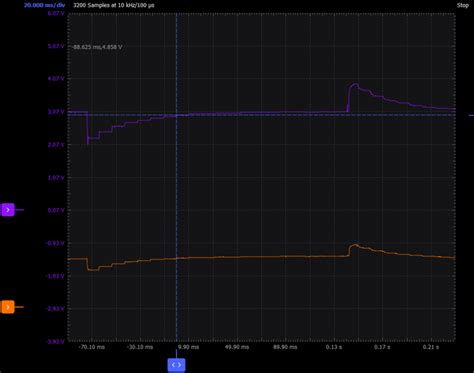
Task: Click the vertical dashed blue cursor line
Action: [x=176, y=177]
